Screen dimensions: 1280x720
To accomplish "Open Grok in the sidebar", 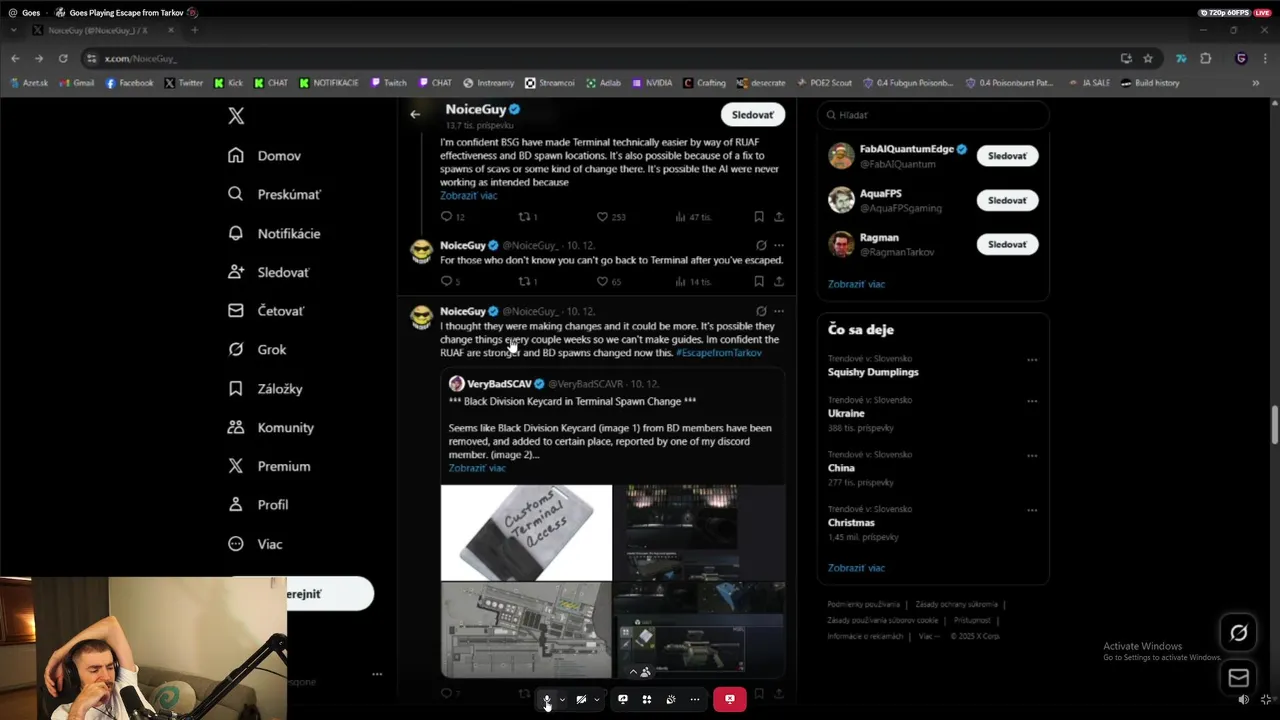I will (257, 349).
